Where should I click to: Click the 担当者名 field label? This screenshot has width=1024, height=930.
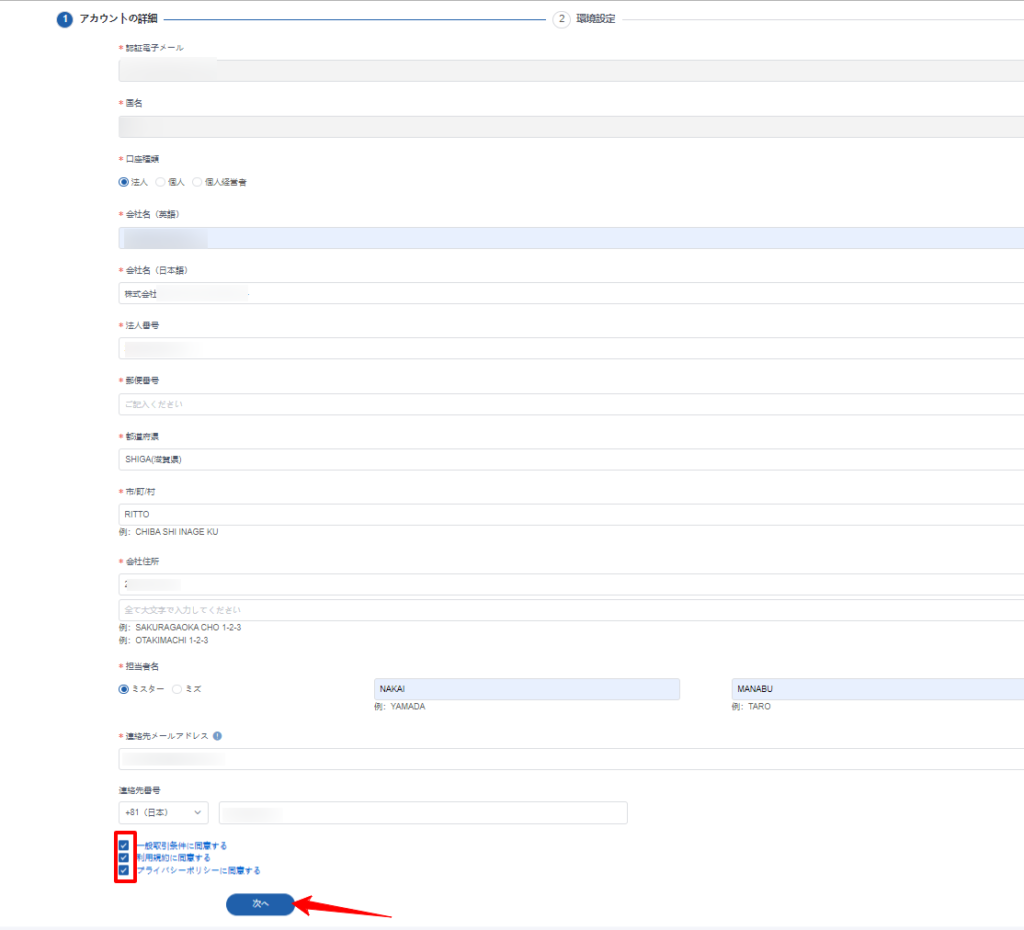click(142, 666)
